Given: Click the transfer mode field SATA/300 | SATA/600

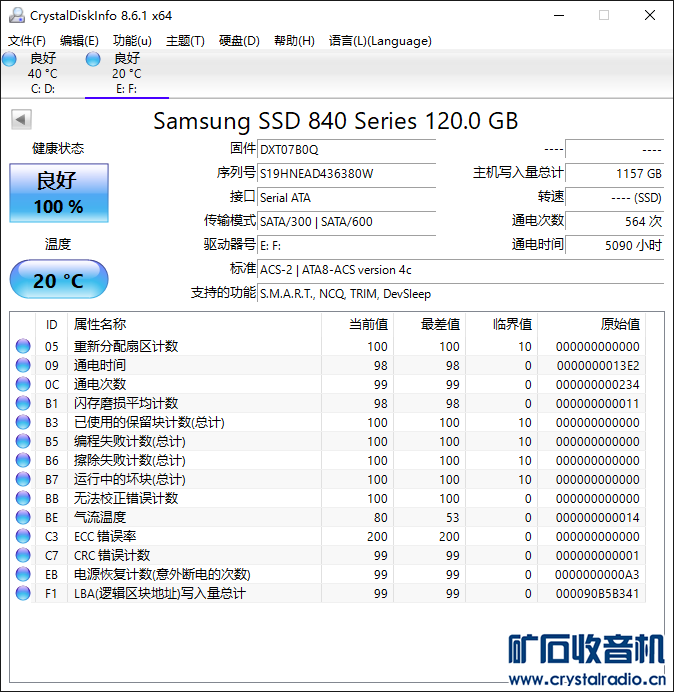Looking at the screenshot, I should (x=346, y=221).
